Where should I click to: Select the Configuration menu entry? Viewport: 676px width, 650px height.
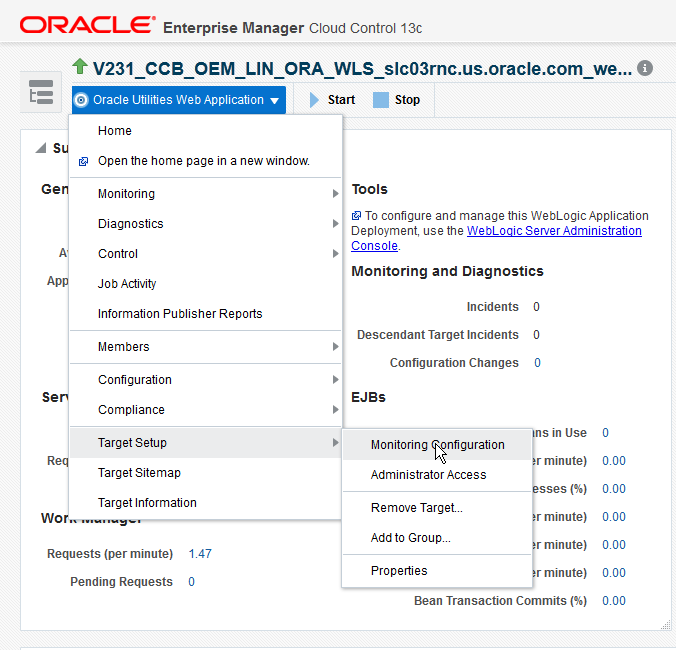[205, 379]
